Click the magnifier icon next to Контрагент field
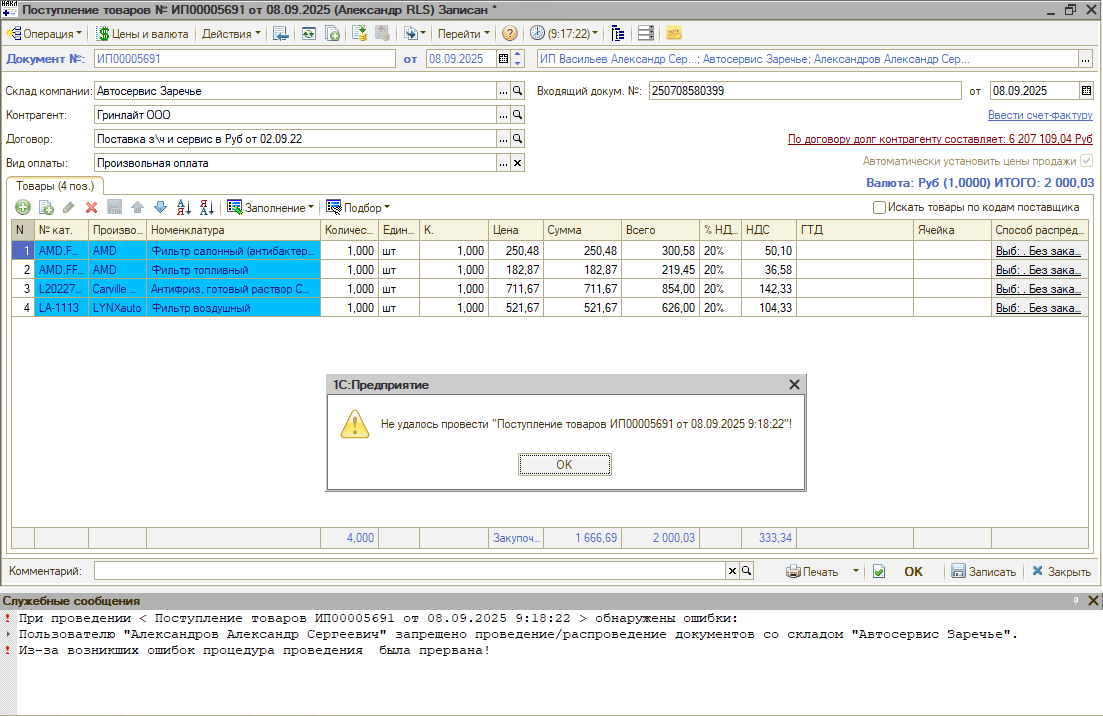1103x716 pixels. pos(518,115)
